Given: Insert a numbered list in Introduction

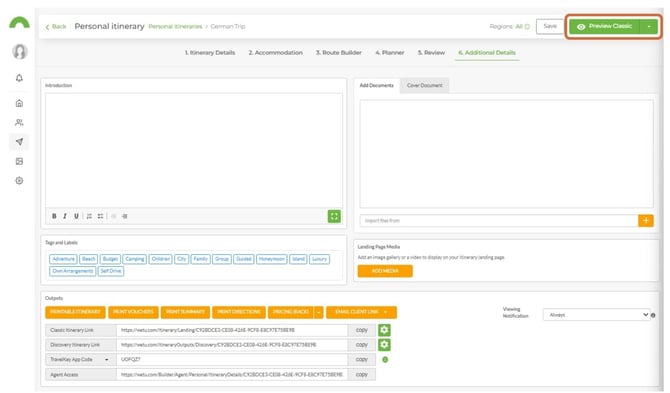Looking at the screenshot, I should click(x=89, y=216).
